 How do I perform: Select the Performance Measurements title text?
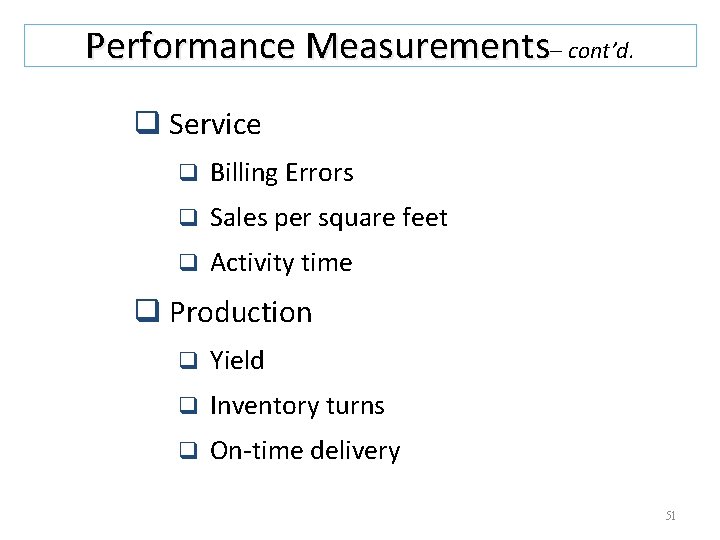(x=318, y=46)
